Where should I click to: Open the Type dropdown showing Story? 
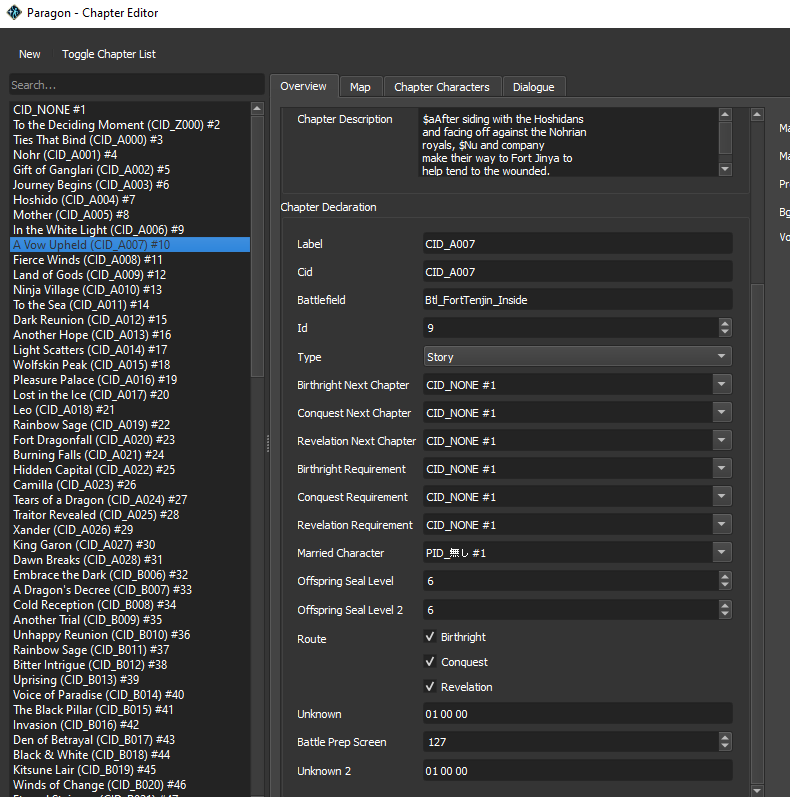point(578,356)
